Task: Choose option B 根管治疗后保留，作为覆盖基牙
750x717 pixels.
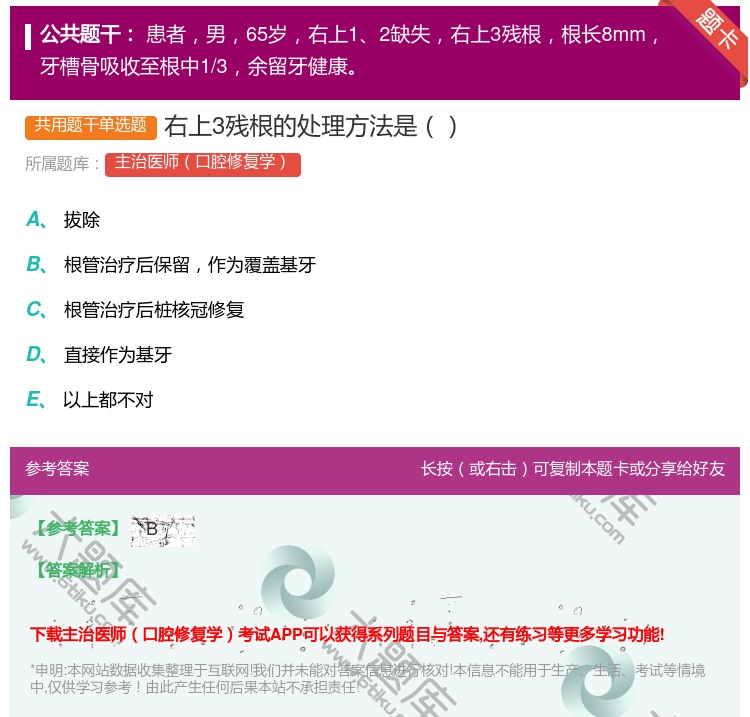Action: 171,265
